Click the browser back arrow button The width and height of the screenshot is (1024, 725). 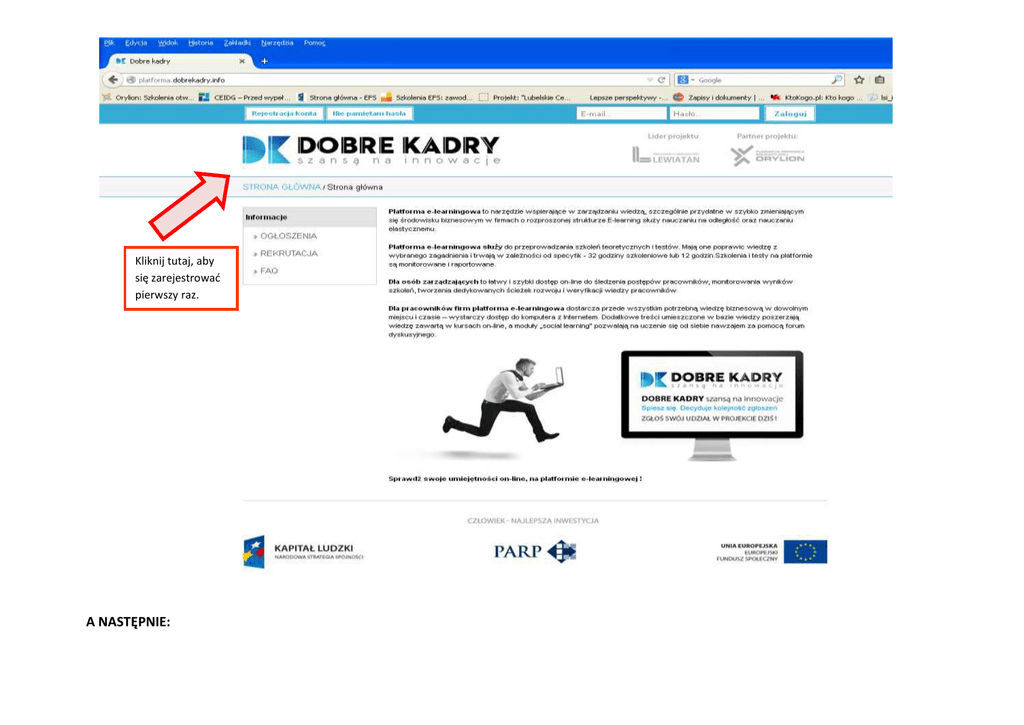click(113, 80)
